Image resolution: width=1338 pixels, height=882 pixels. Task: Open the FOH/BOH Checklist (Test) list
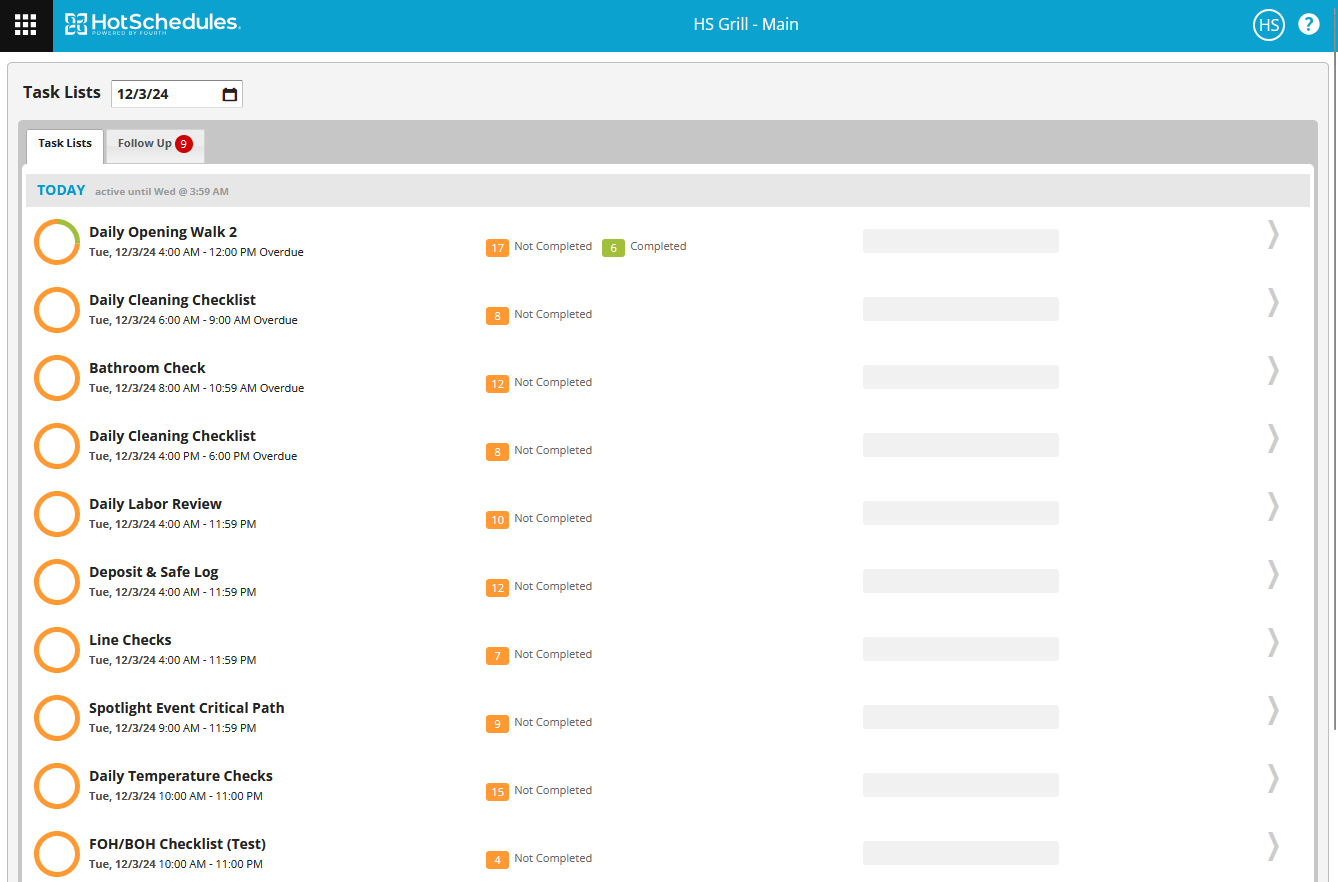177,844
